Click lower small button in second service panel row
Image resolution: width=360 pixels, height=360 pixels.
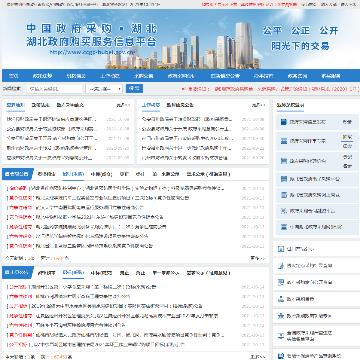click(347, 146)
